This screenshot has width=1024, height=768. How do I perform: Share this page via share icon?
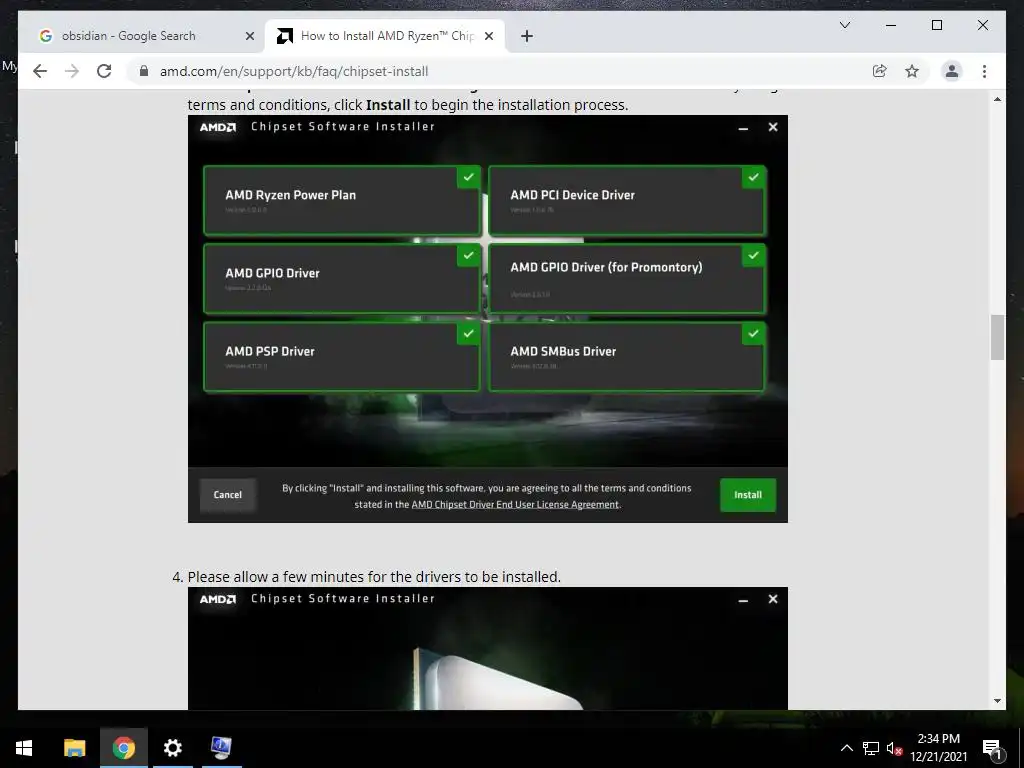pos(880,71)
